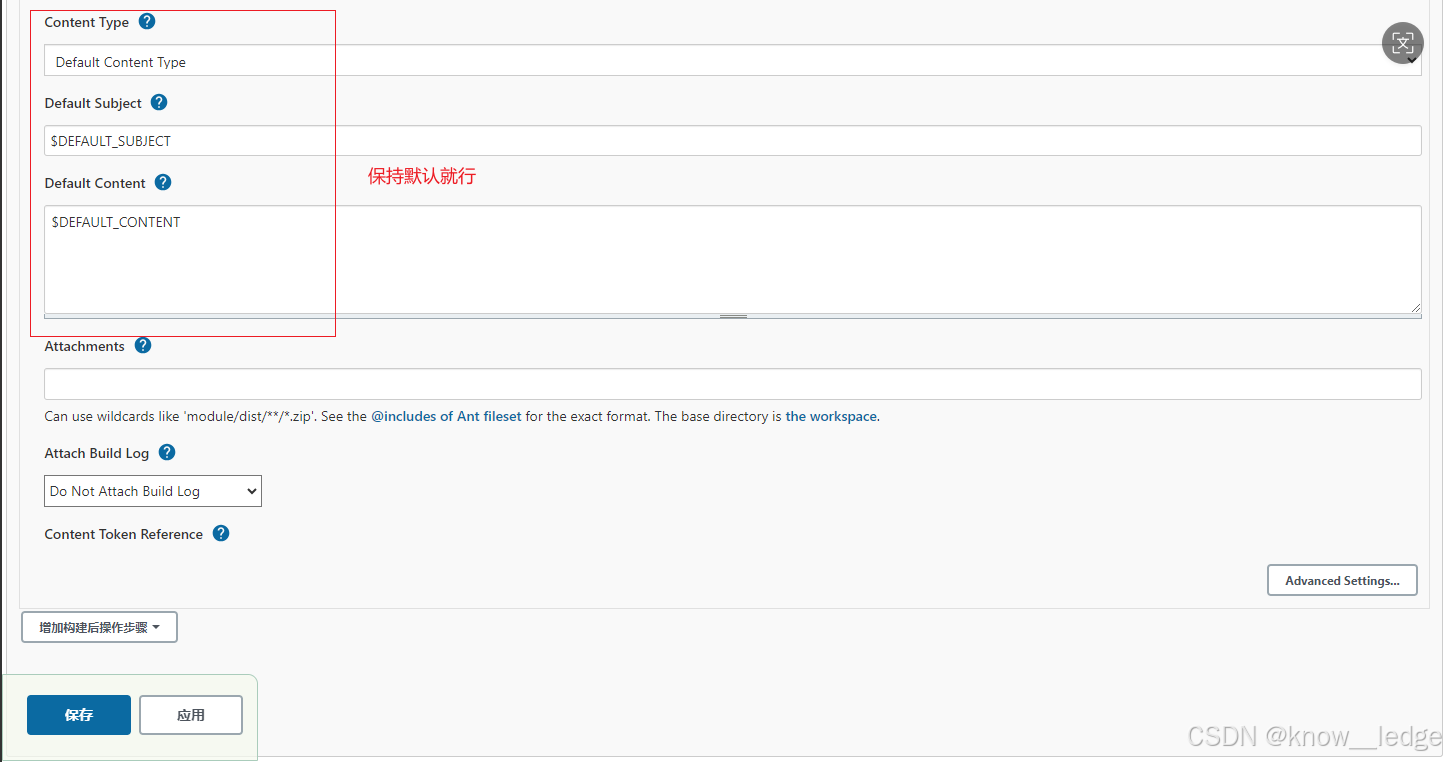Click the Advanced Settings... button
The height and width of the screenshot is (762, 1446).
[x=1342, y=580]
